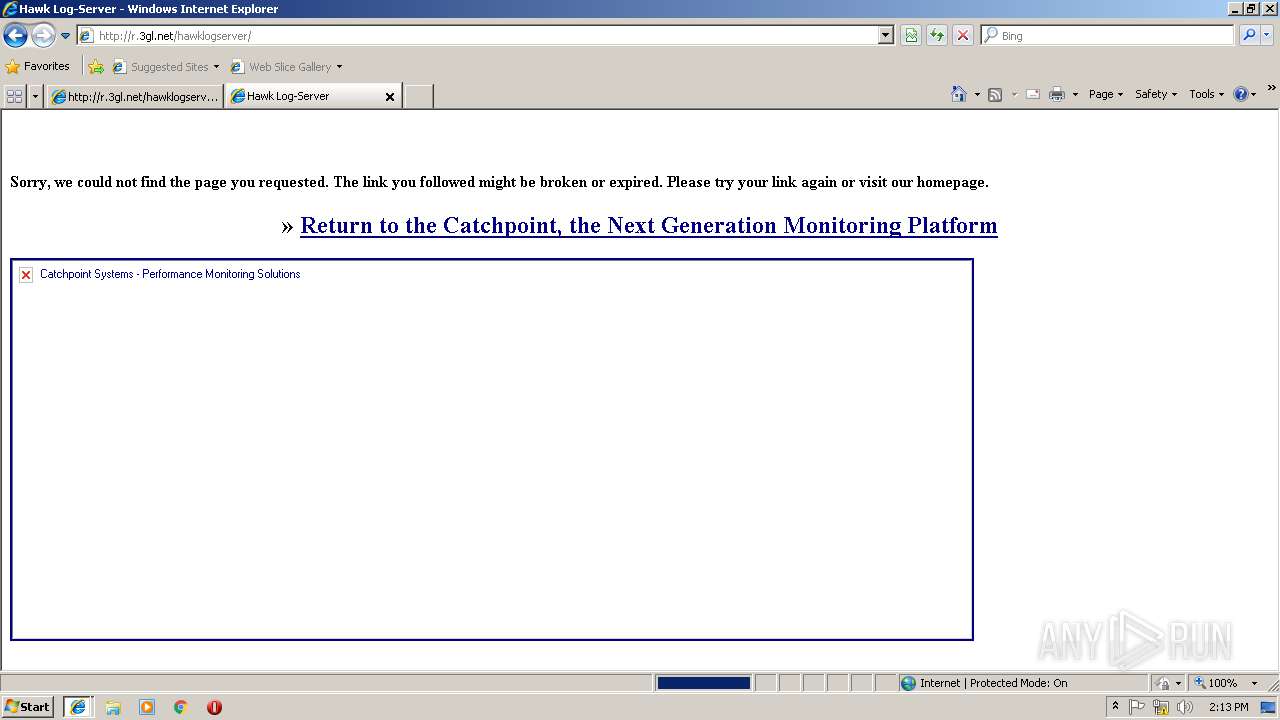
Task: Show hidden tray icons arrow
Action: coord(1115,707)
